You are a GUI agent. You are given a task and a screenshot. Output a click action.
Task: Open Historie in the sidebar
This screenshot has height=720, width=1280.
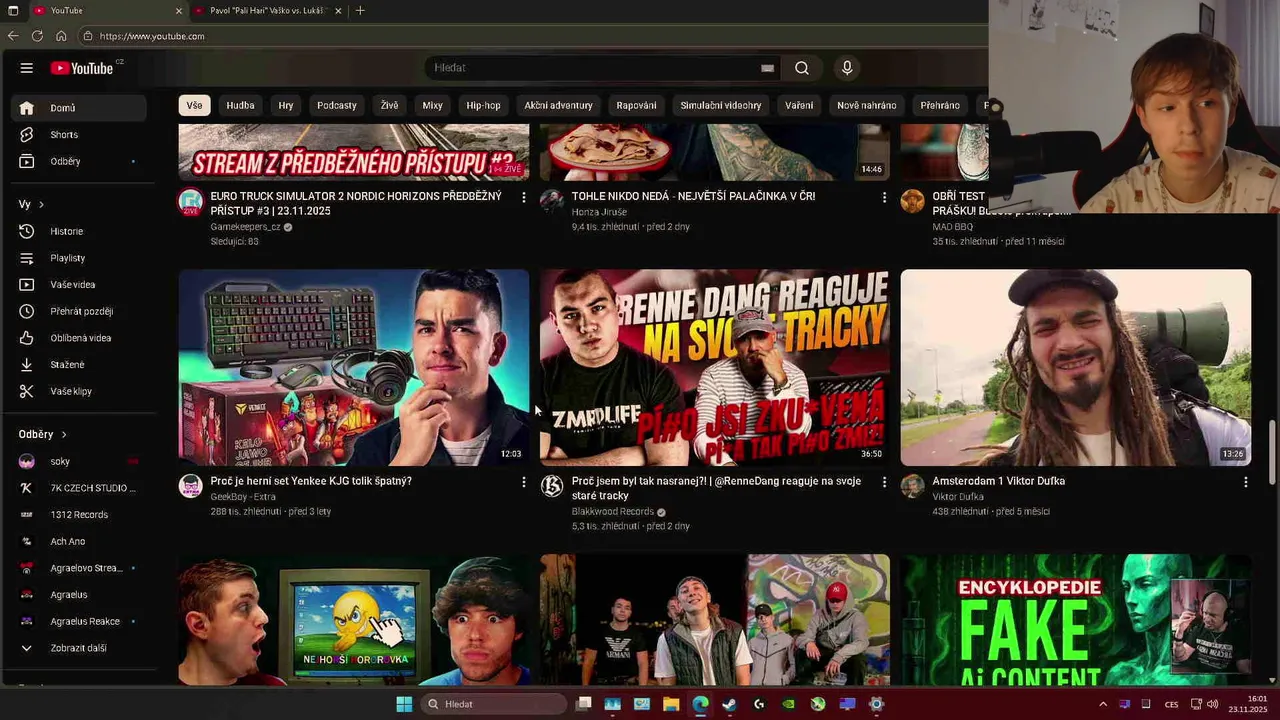tap(79, 231)
